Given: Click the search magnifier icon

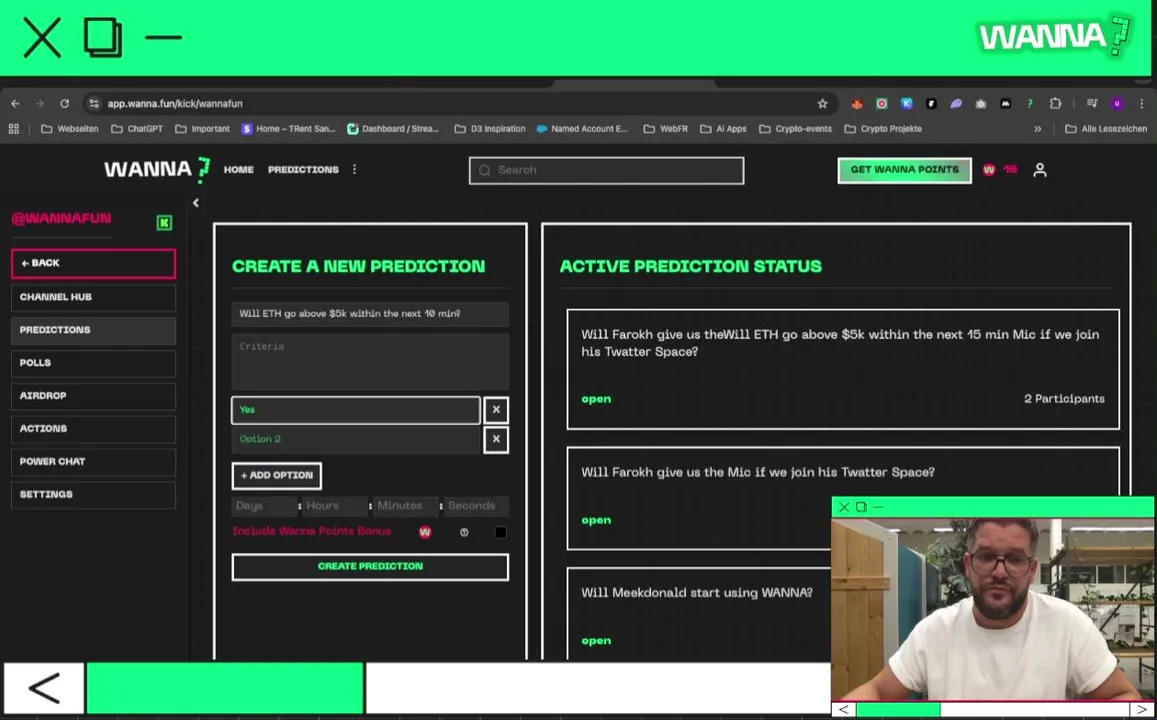Looking at the screenshot, I should click(485, 170).
